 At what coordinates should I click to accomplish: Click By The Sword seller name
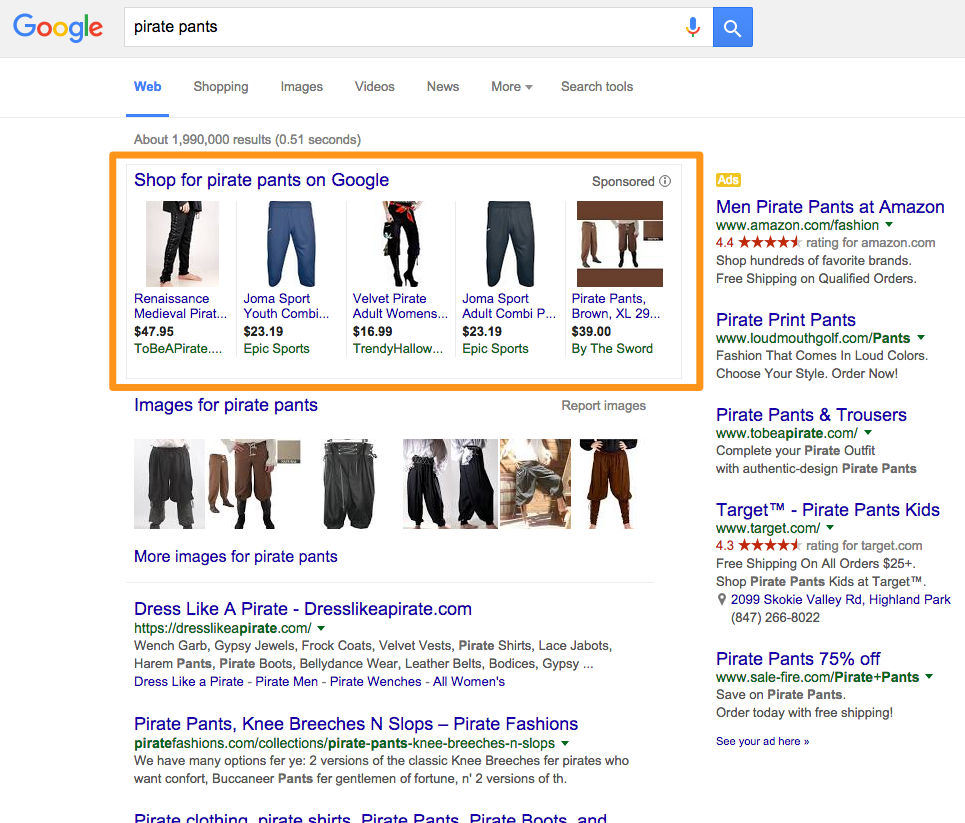(x=612, y=348)
